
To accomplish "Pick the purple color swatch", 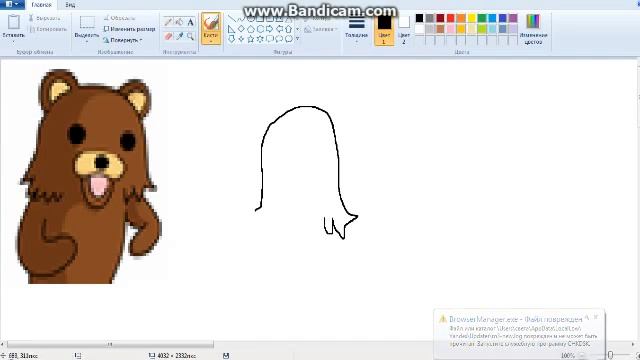I will [513, 18].
